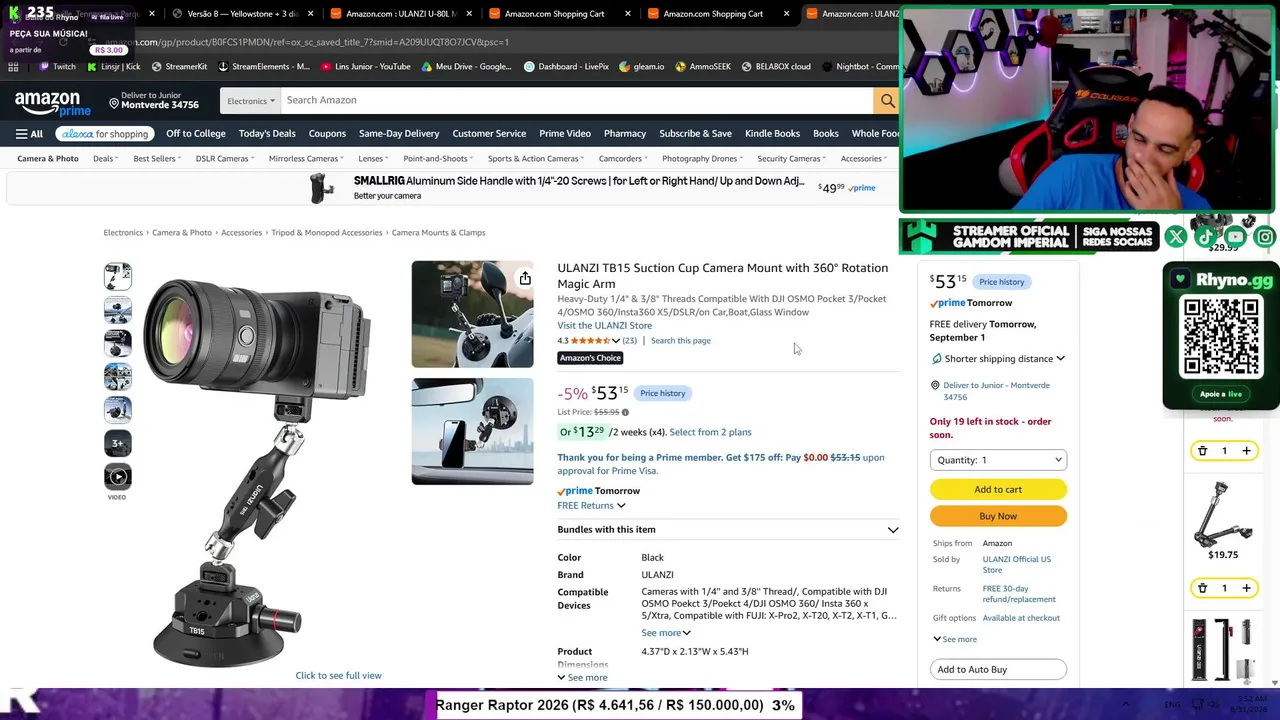The width and height of the screenshot is (1280, 720).
Task: Open Today's Deals nav item
Action: [x=267, y=134]
